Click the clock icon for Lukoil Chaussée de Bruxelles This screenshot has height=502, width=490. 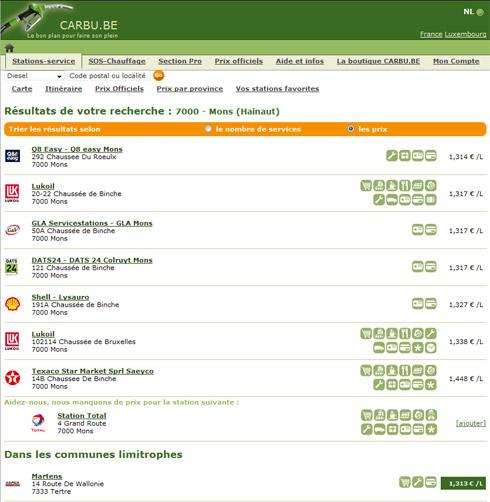click(x=431, y=348)
